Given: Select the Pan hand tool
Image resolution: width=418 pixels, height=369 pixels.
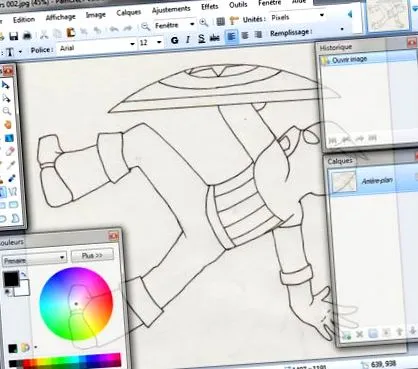Looking at the screenshot, I should (x=8, y=125).
